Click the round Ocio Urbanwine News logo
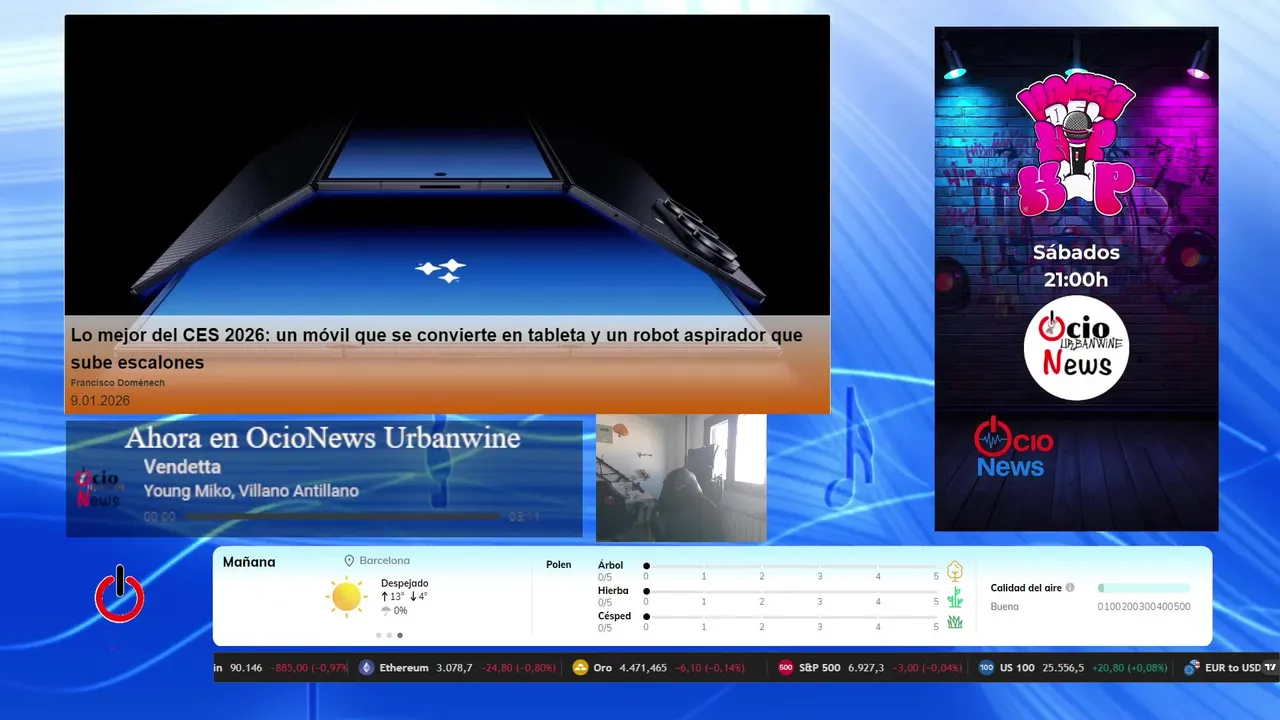The height and width of the screenshot is (720, 1280). coord(1076,348)
